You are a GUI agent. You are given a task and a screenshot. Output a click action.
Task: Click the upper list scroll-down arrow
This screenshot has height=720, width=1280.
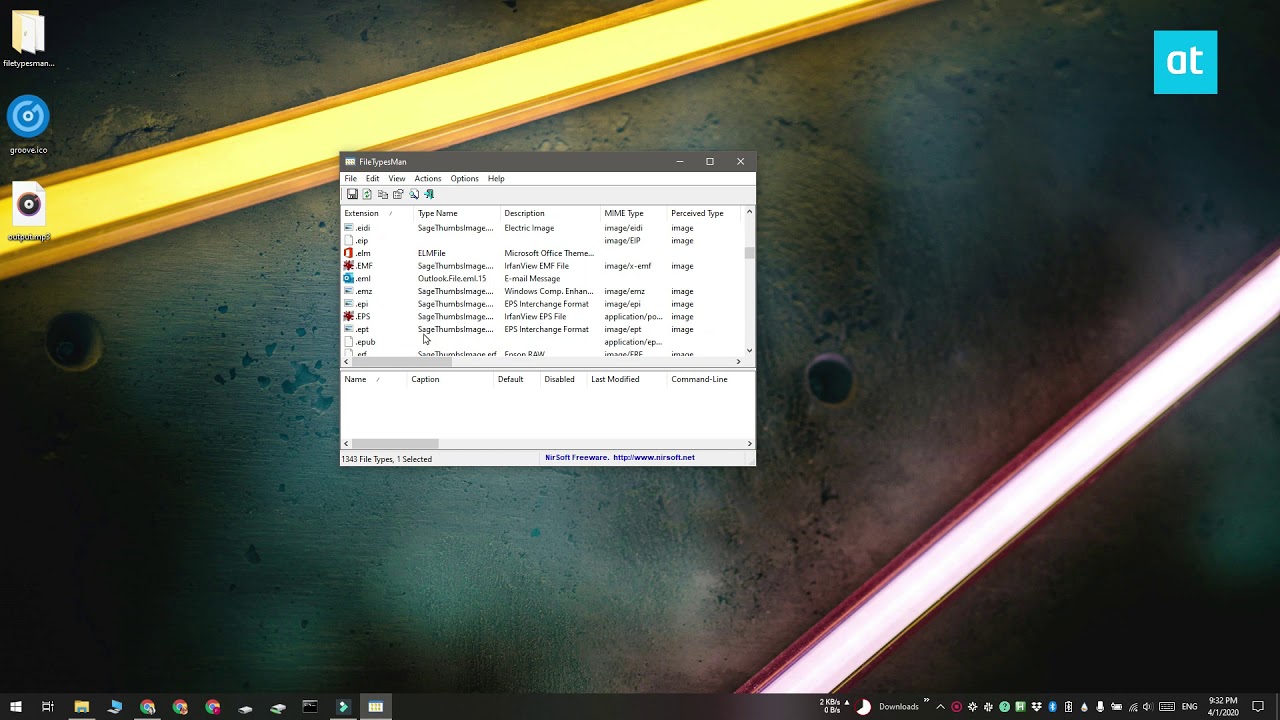(749, 350)
